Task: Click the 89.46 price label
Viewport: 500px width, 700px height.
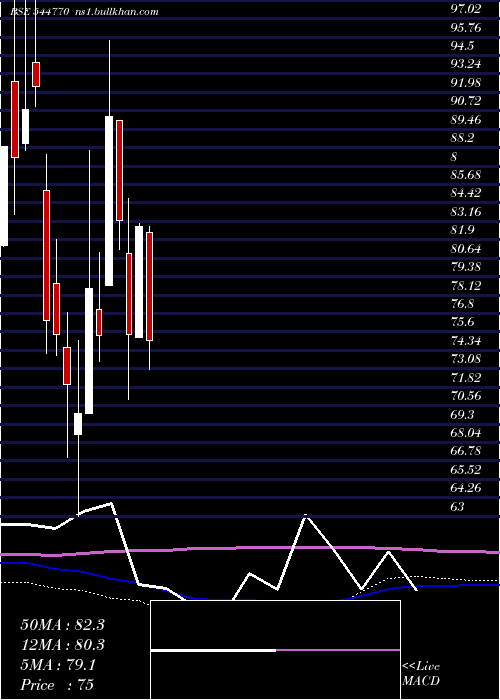Action: (466, 120)
